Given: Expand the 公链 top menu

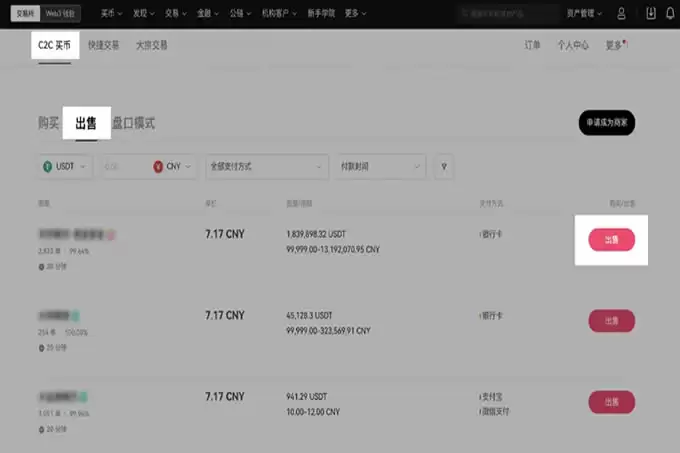Looking at the screenshot, I should click(240, 13).
